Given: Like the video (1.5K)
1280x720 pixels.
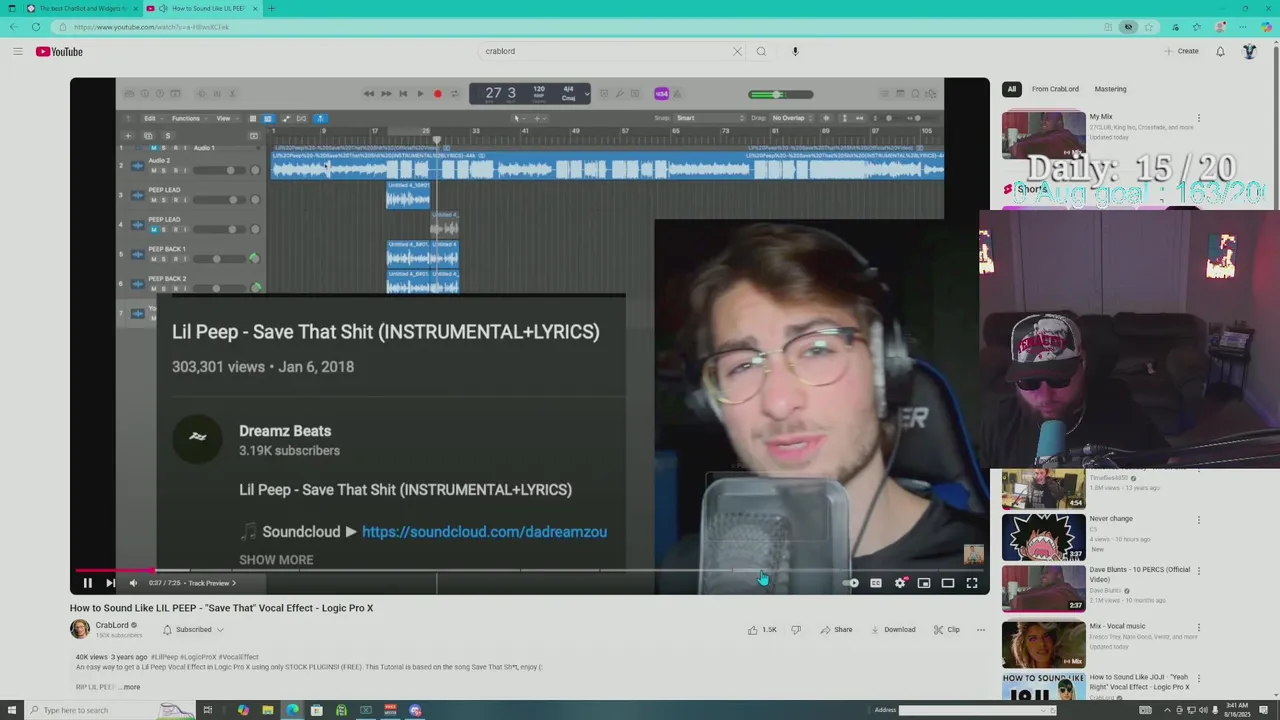Looking at the screenshot, I should tap(762, 630).
